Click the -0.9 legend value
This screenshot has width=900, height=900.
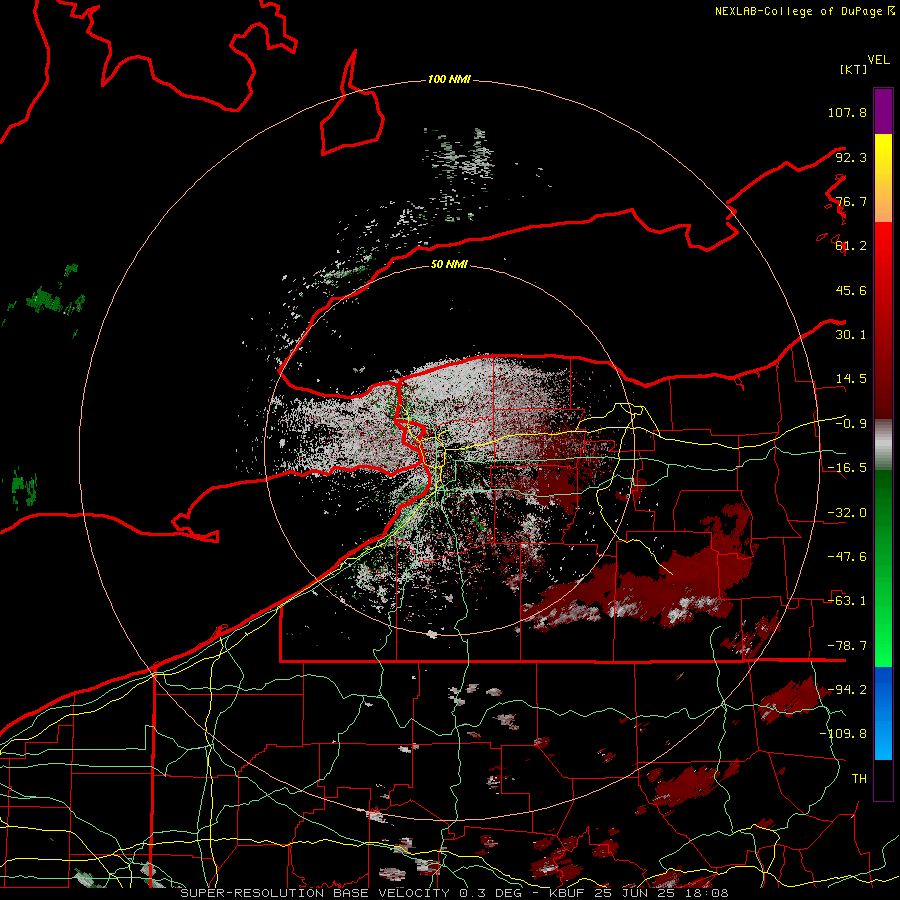pos(851,424)
